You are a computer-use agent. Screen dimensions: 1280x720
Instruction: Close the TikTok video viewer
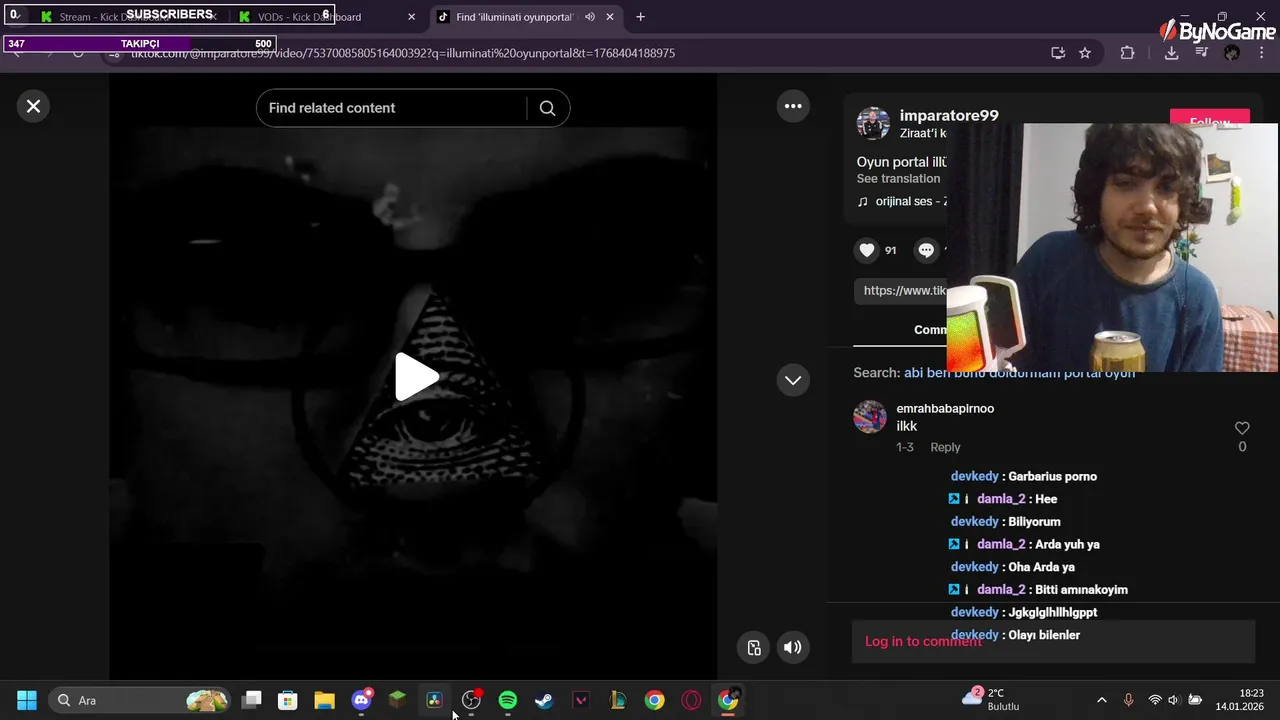33,106
